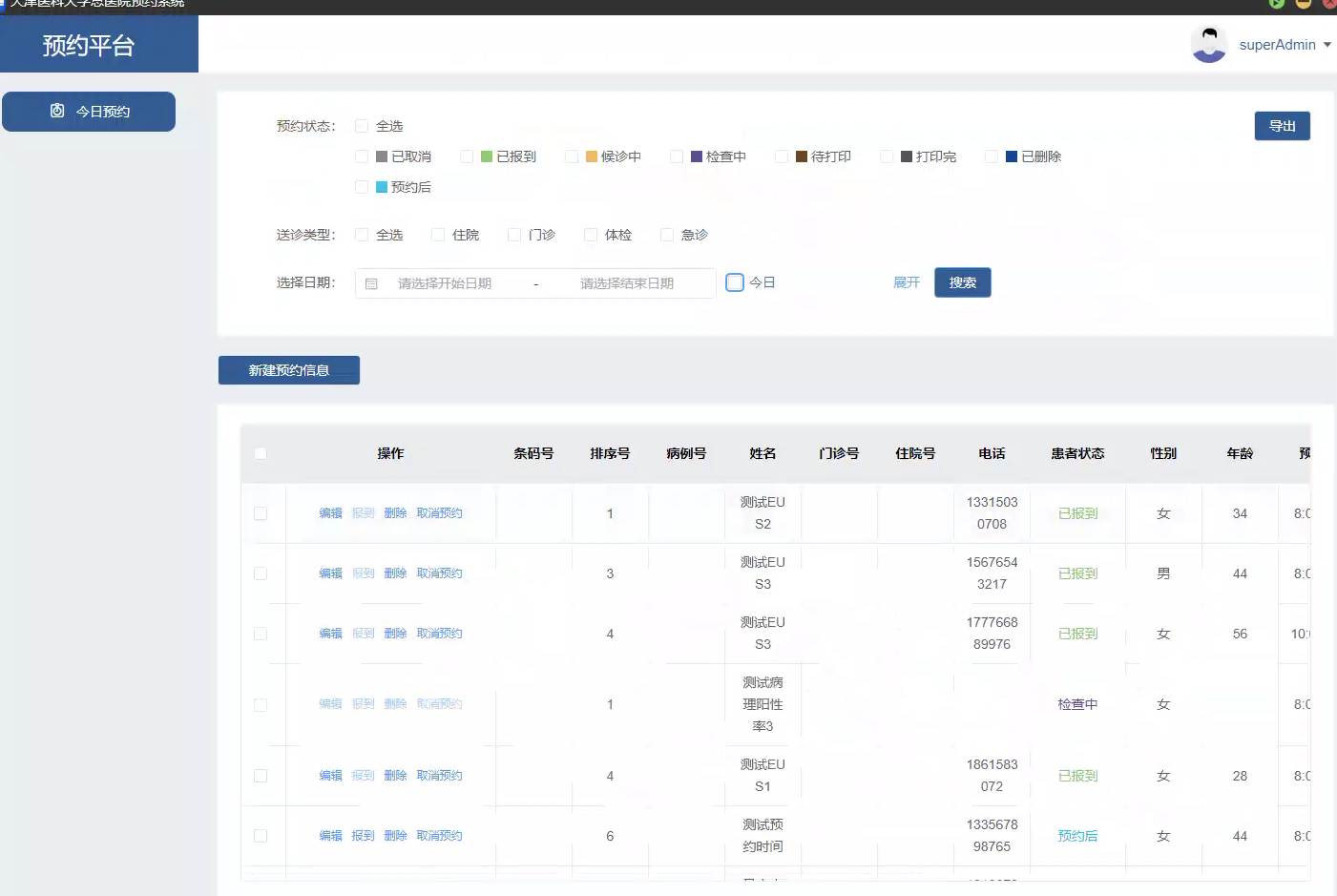This screenshot has height=896, width=1337.
Task: Click the 预约后 status in last row
Action: click(x=1077, y=836)
